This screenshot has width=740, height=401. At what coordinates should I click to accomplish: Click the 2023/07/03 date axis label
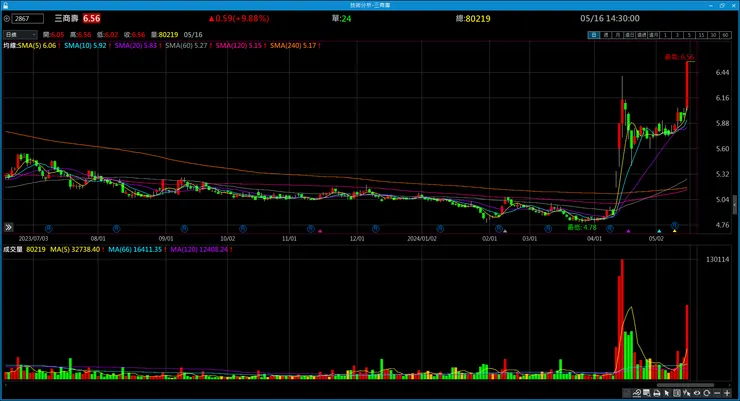tap(33, 239)
